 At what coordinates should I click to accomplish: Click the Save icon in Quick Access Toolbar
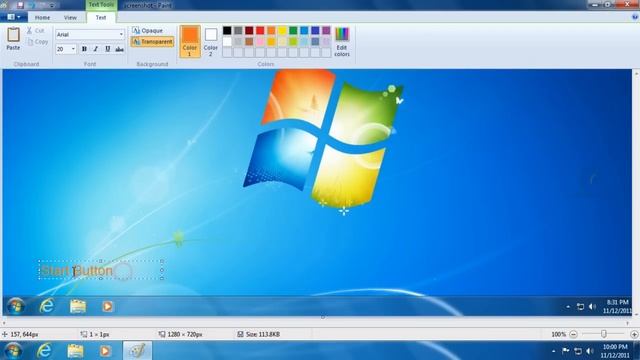click(20, 5)
